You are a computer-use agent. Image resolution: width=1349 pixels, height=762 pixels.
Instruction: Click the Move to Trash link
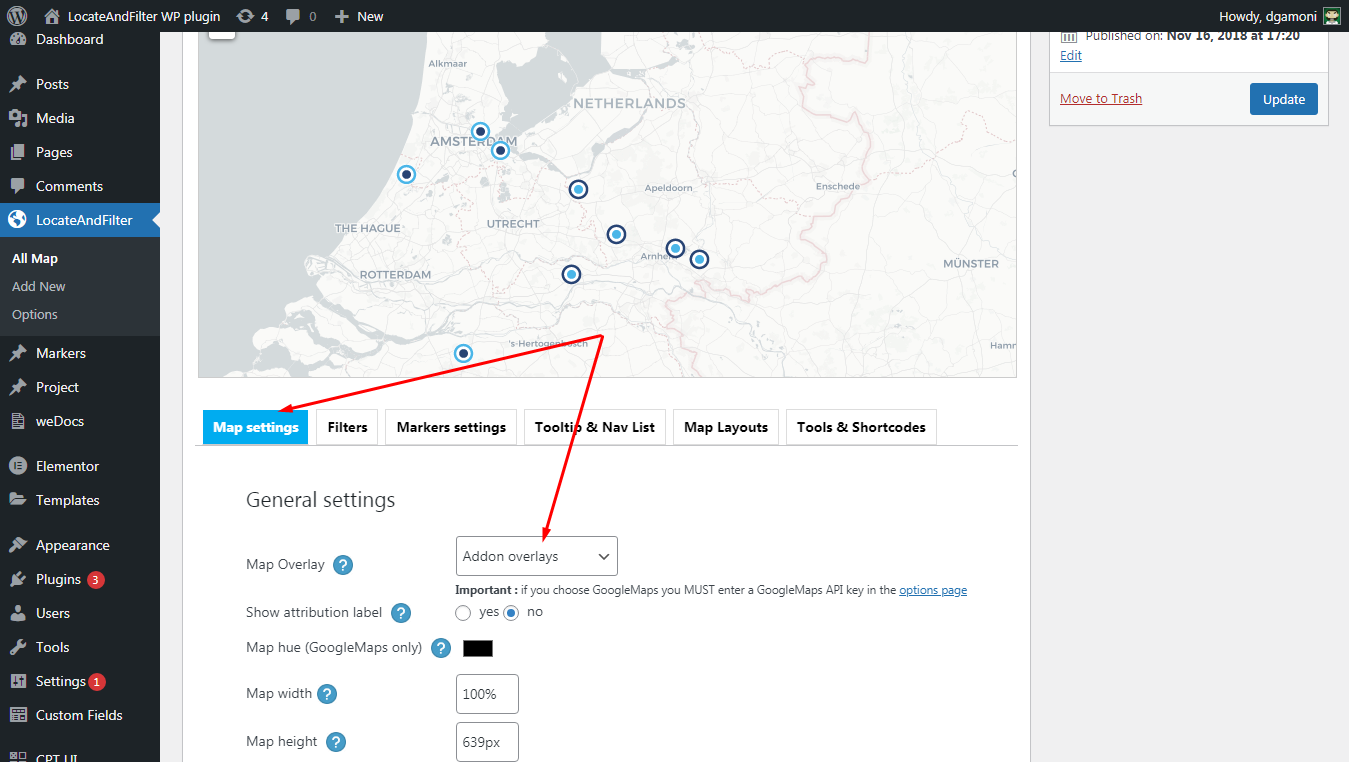point(1101,98)
